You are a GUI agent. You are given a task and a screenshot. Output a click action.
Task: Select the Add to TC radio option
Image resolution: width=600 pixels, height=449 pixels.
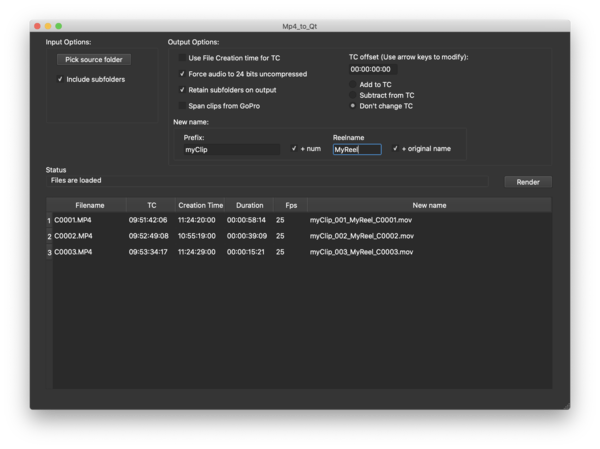coord(352,85)
